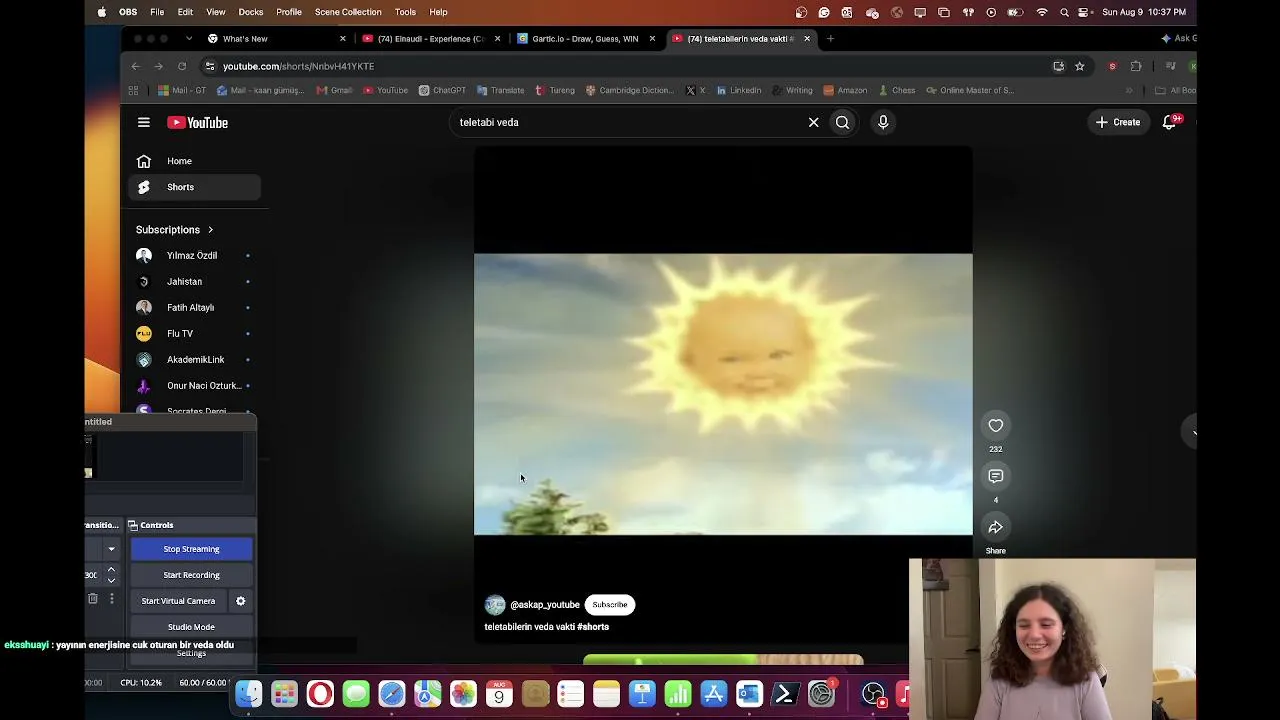
Task: Clear the YouTube search box text
Action: (x=813, y=122)
